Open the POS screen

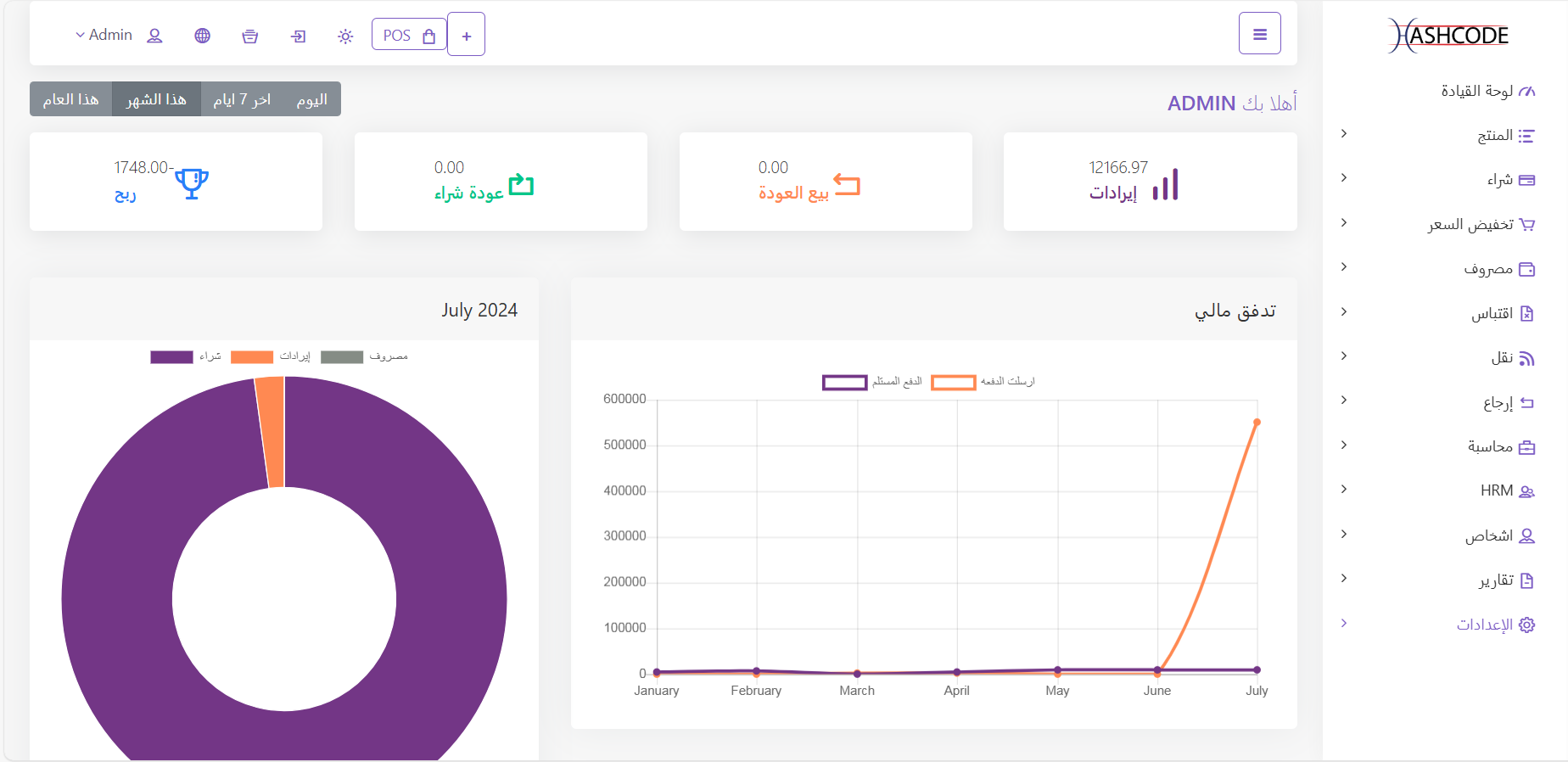[409, 35]
